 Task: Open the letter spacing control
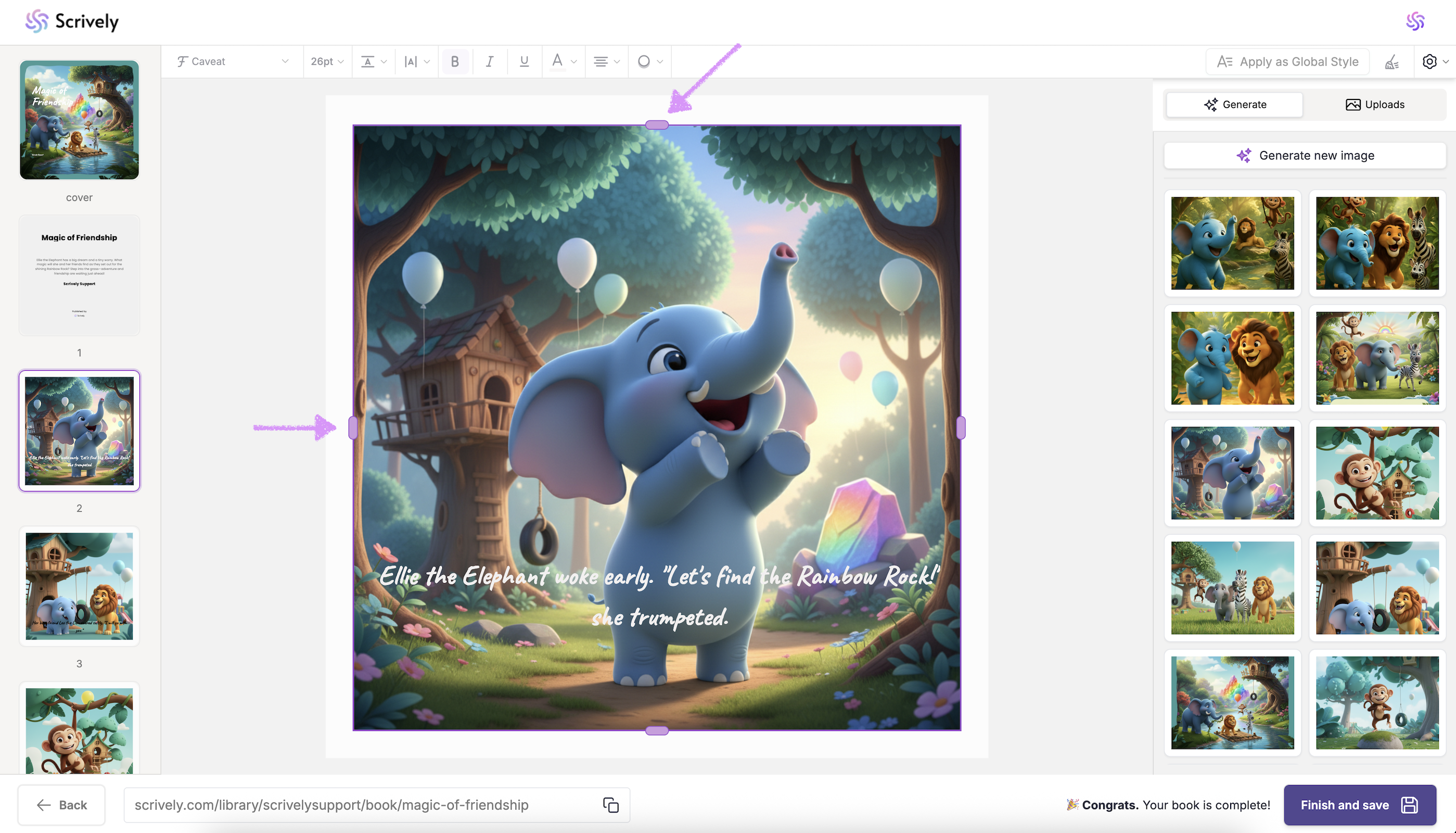tap(417, 61)
